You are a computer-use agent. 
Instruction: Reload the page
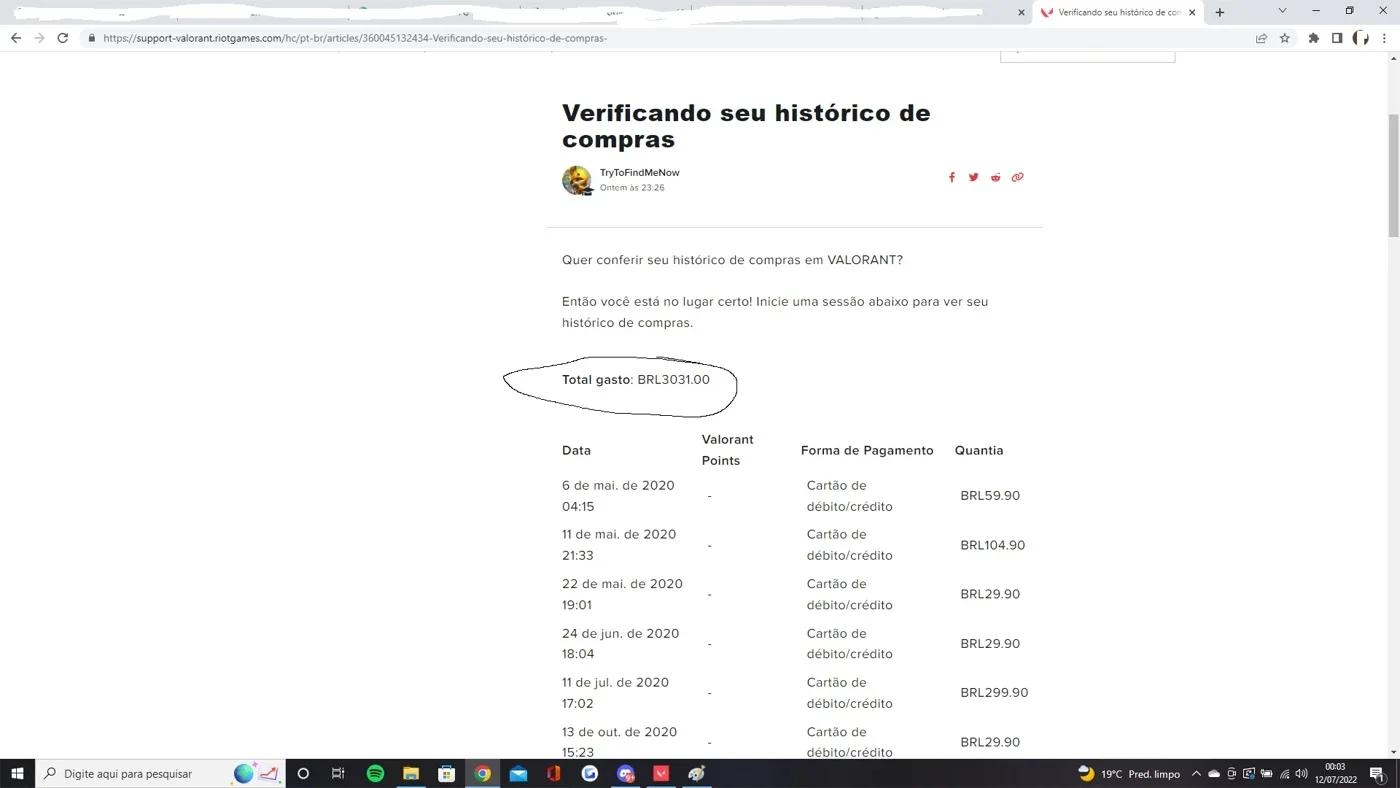62,38
